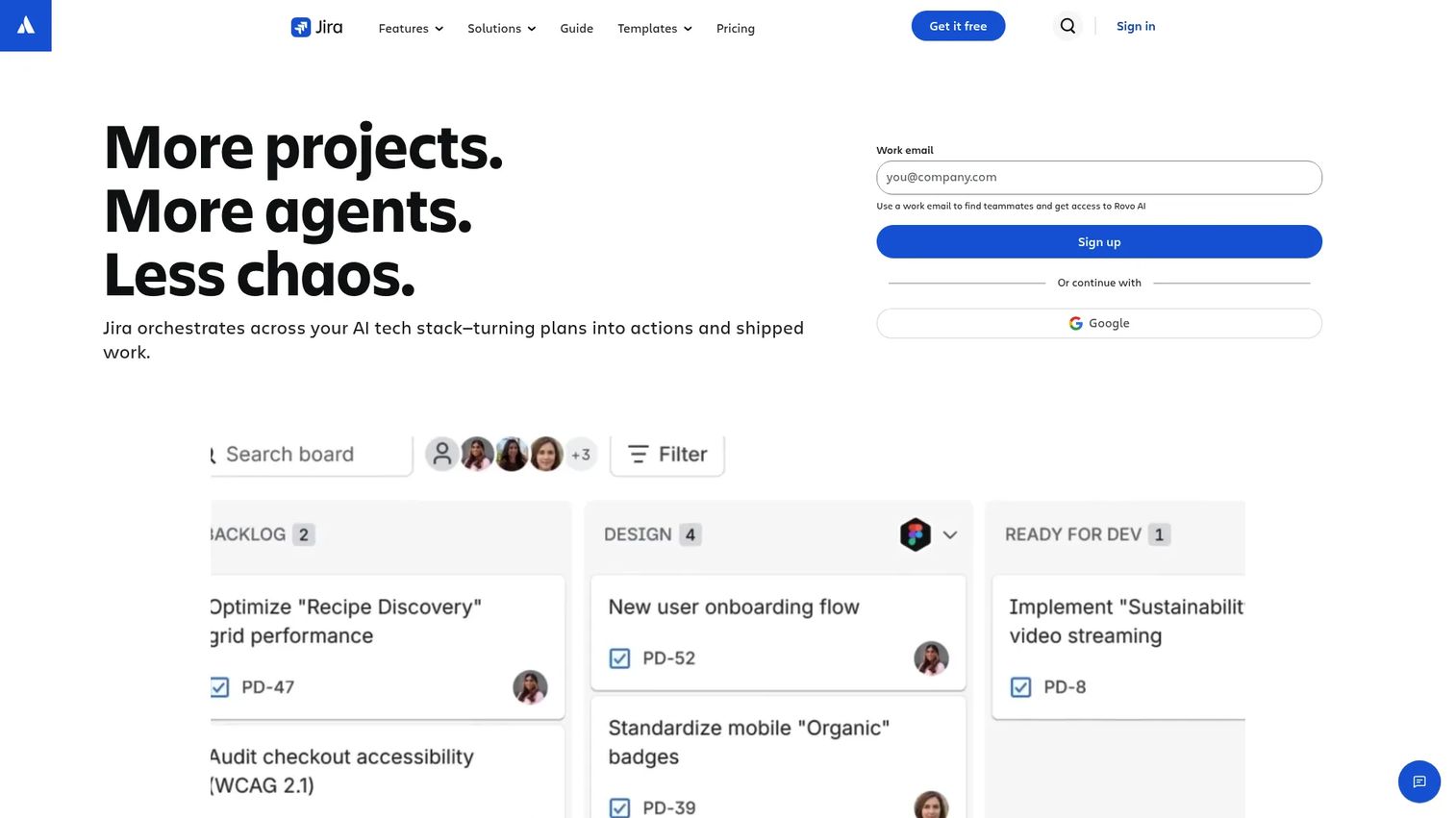Viewport: 1456px width, 818px height.
Task: Click the blue Sign up button
Action: pyautogui.click(x=1099, y=241)
